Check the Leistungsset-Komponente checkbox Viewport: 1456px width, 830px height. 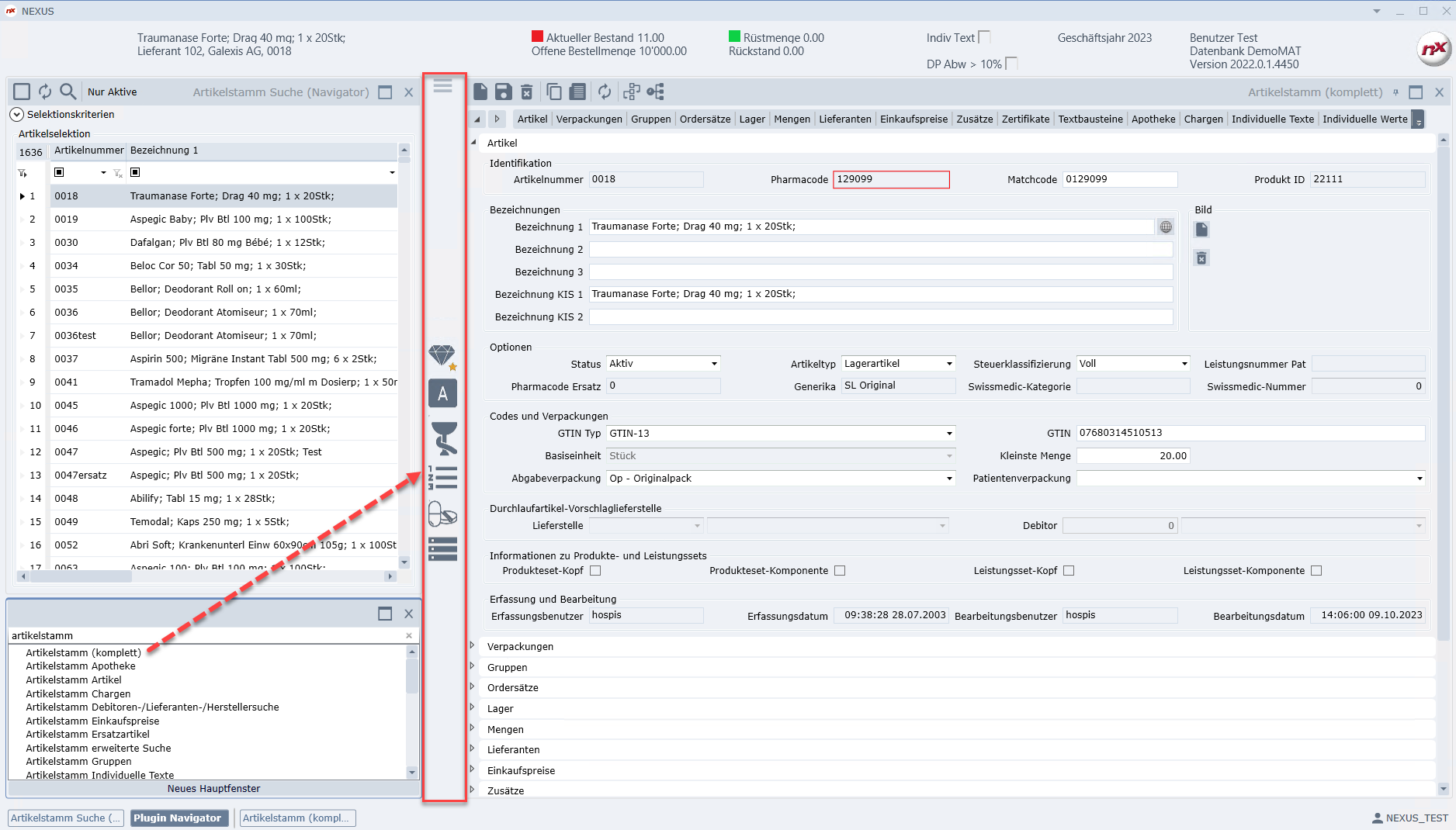[1316, 571]
